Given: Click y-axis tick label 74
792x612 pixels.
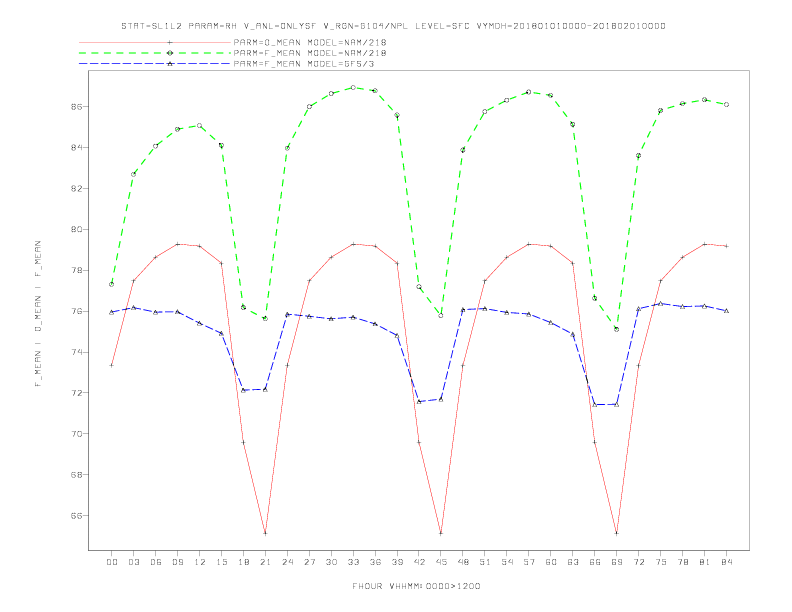Looking at the screenshot, I should [x=76, y=352].
